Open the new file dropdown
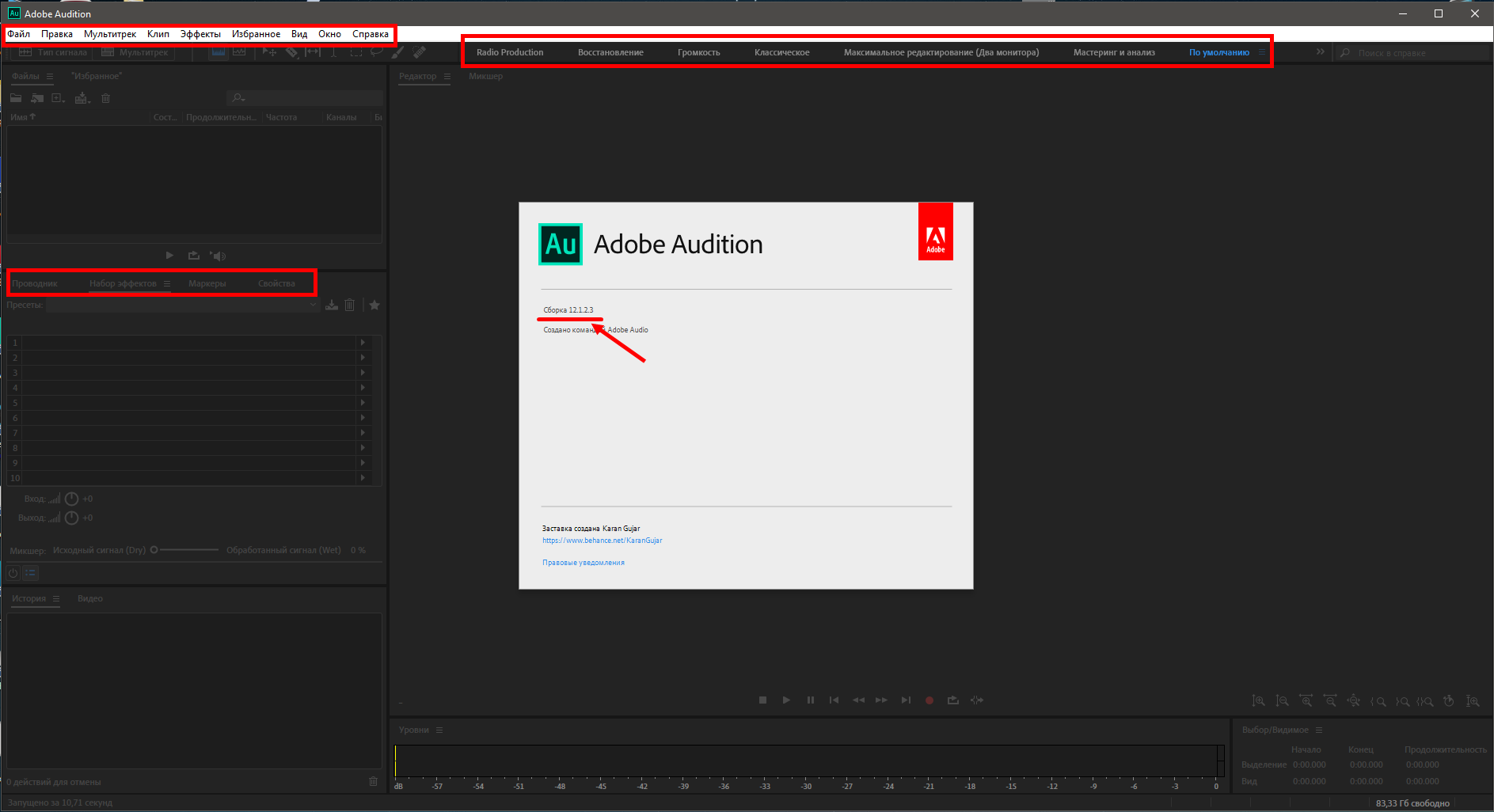 point(59,98)
